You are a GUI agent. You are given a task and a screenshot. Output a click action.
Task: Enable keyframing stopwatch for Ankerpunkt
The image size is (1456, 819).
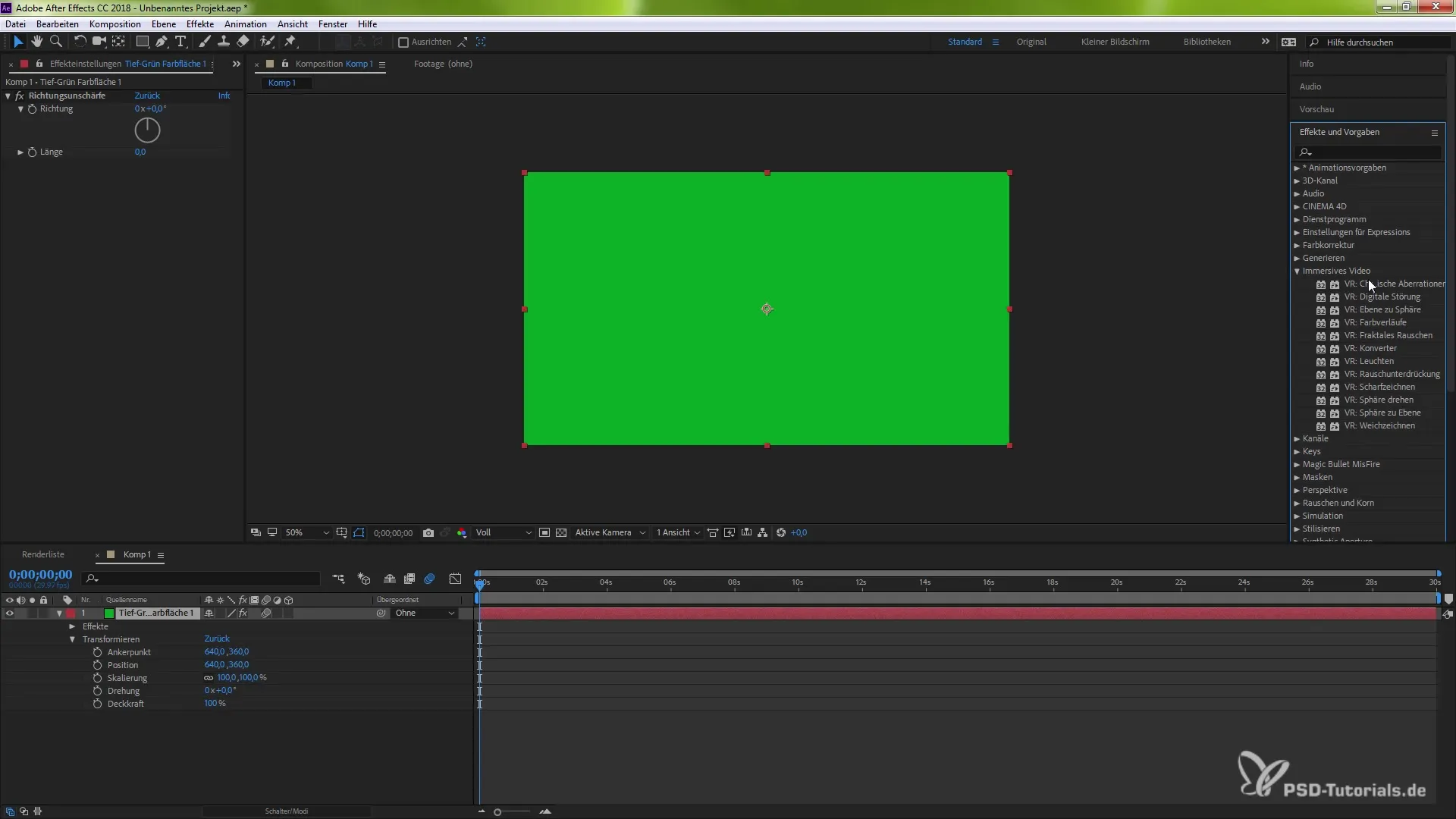[x=97, y=652]
